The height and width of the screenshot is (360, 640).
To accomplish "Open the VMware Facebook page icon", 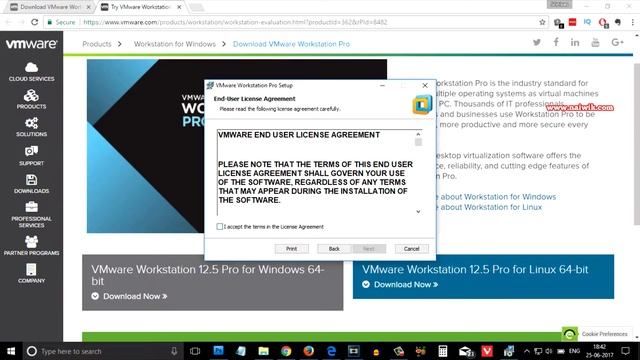I will [x=556, y=42].
